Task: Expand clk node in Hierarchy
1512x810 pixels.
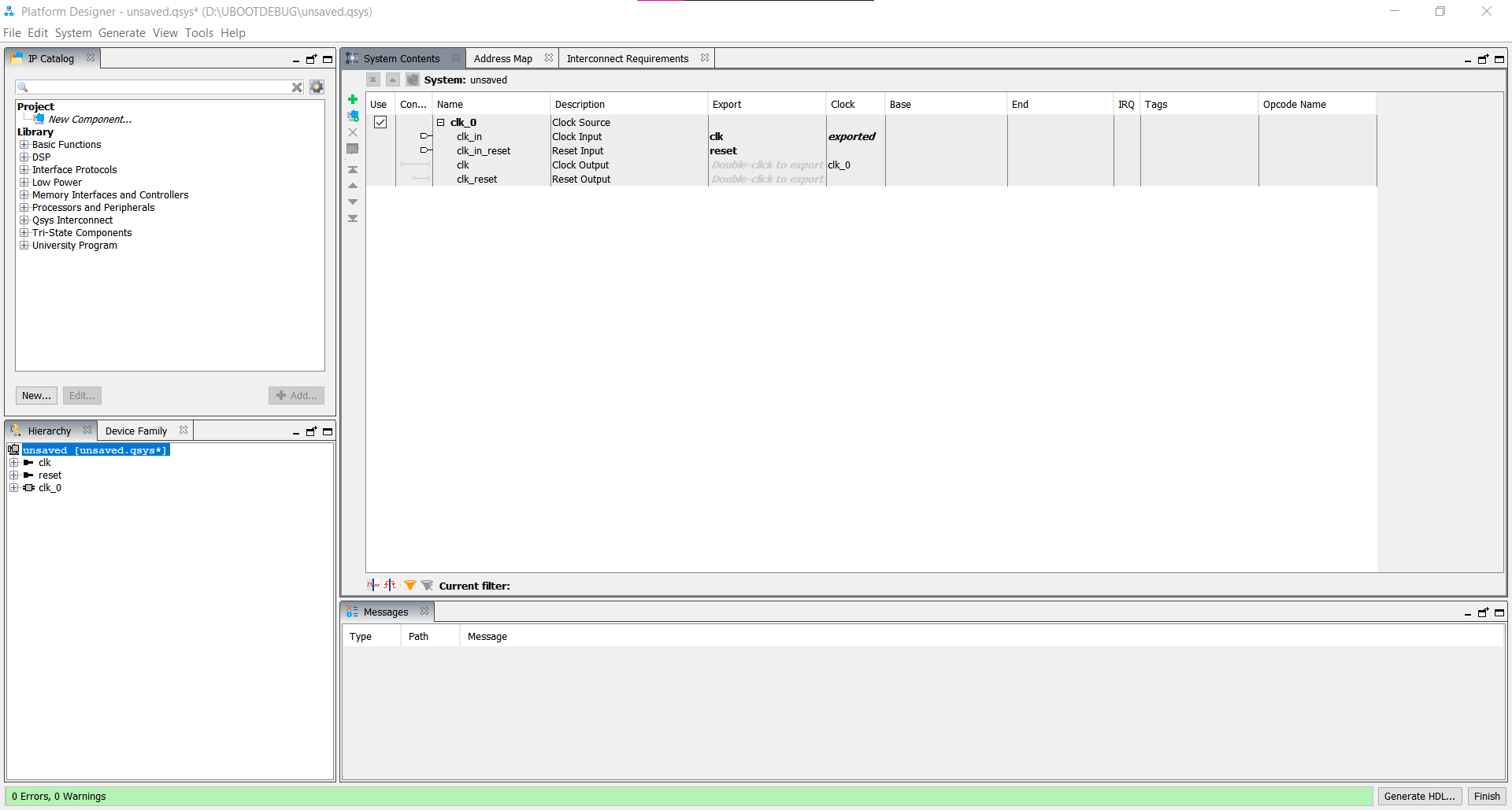Action: point(14,462)
